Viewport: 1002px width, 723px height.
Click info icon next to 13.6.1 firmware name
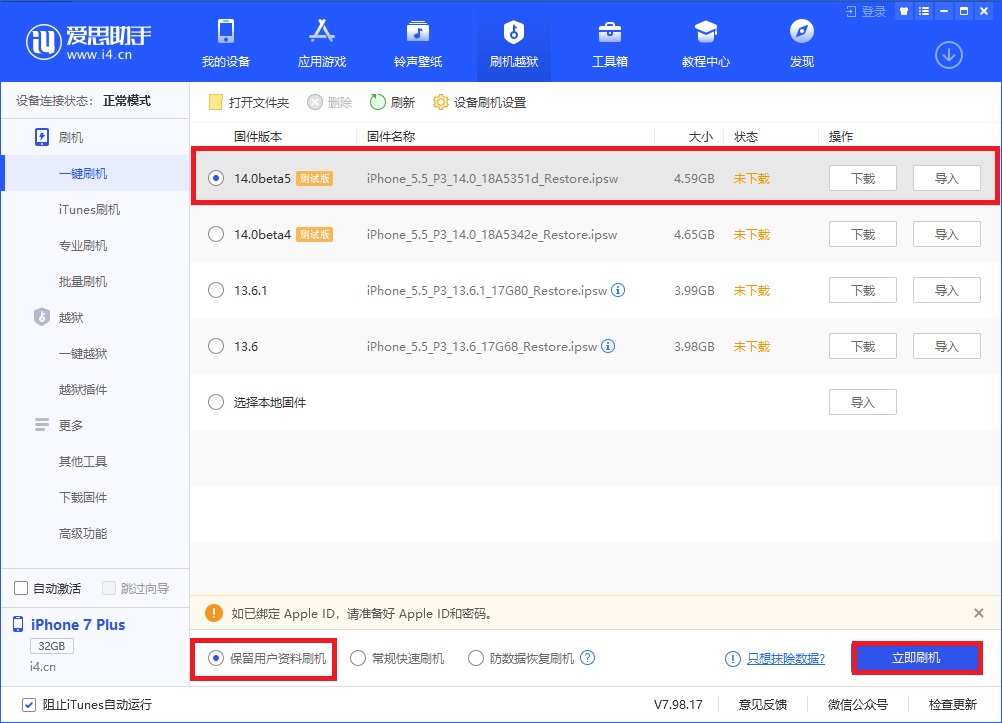point(618,290)
